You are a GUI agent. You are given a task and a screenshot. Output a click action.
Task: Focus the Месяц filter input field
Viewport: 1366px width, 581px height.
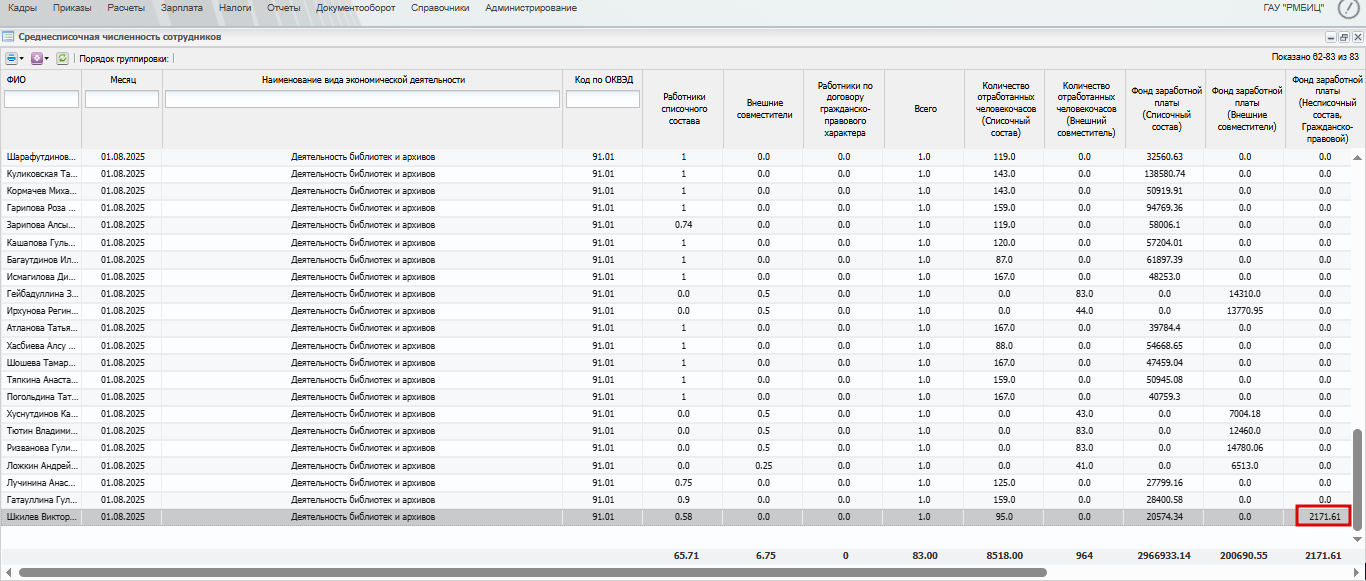point(122,99)
